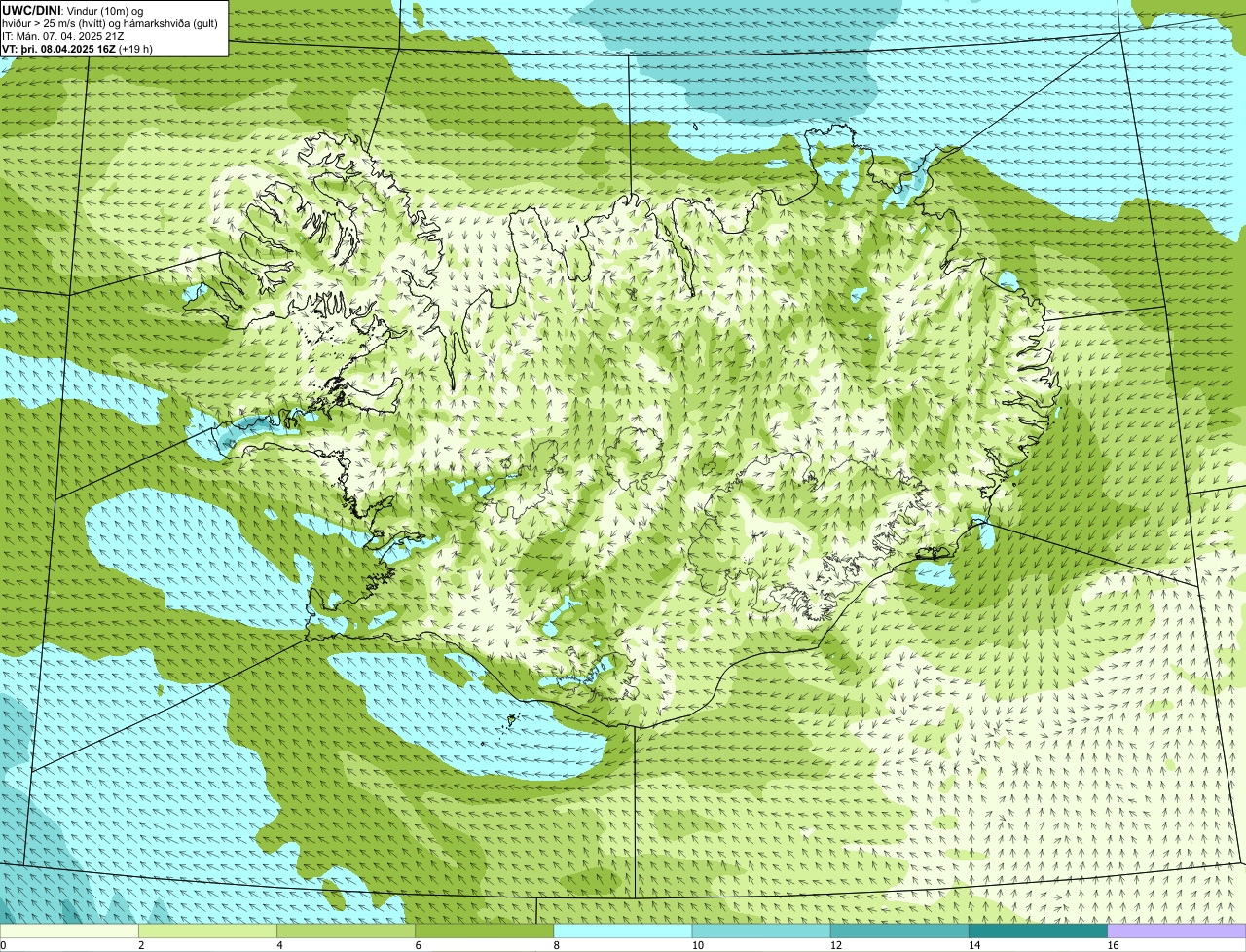The height and width of the screenshot is (952, 1246).
Task: Click the "16" label on the color scale
Action: click(1113, 945)
